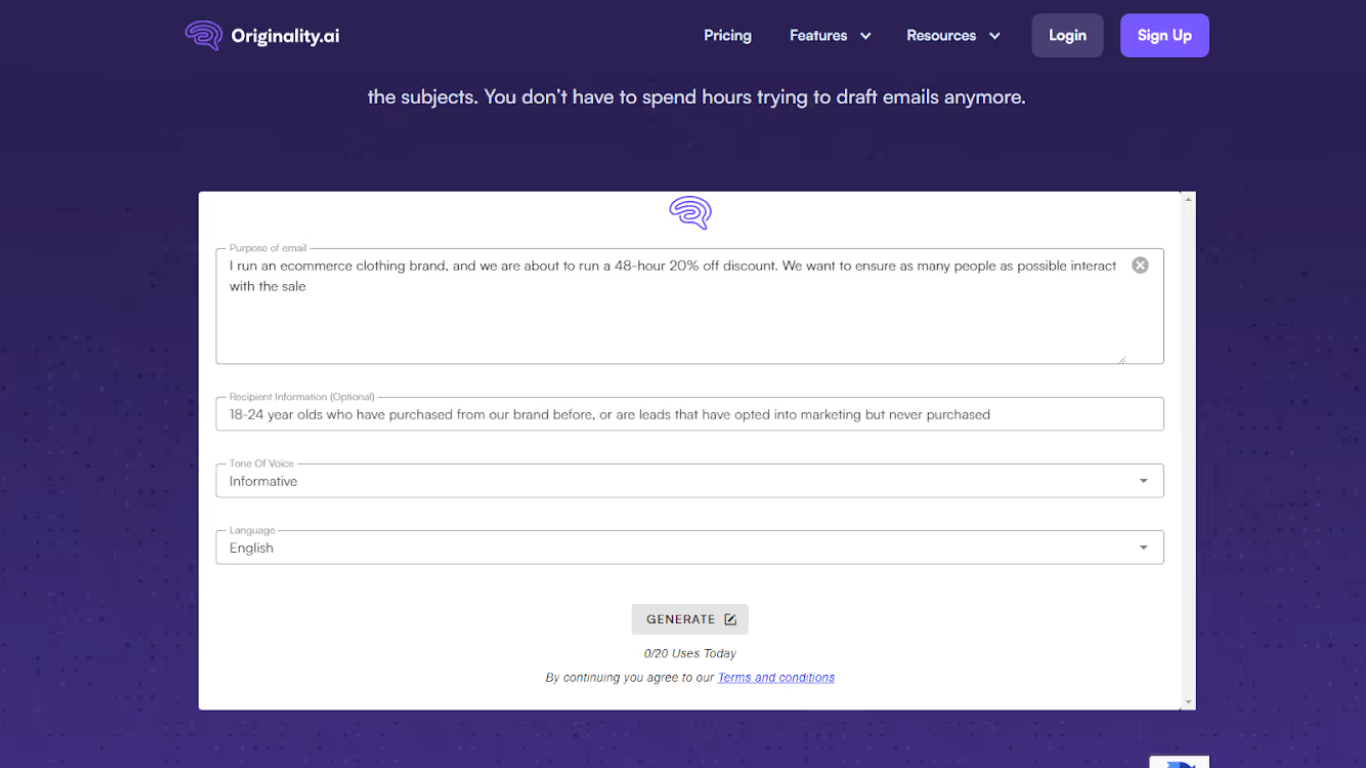Viewport: 1366px width, 768px height.
Task: Click the Originality.ai brain logo in header
Action: tap(203, 35)
